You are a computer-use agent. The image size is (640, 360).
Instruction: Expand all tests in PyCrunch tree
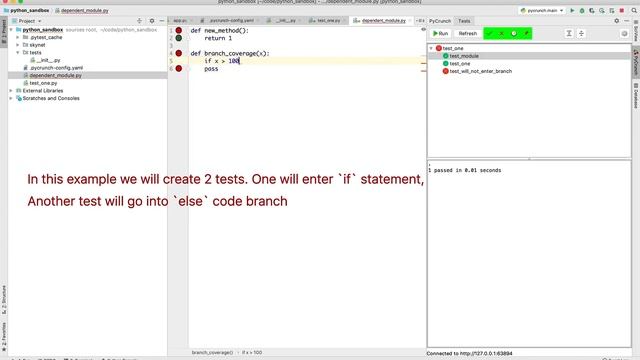point(569,33)
